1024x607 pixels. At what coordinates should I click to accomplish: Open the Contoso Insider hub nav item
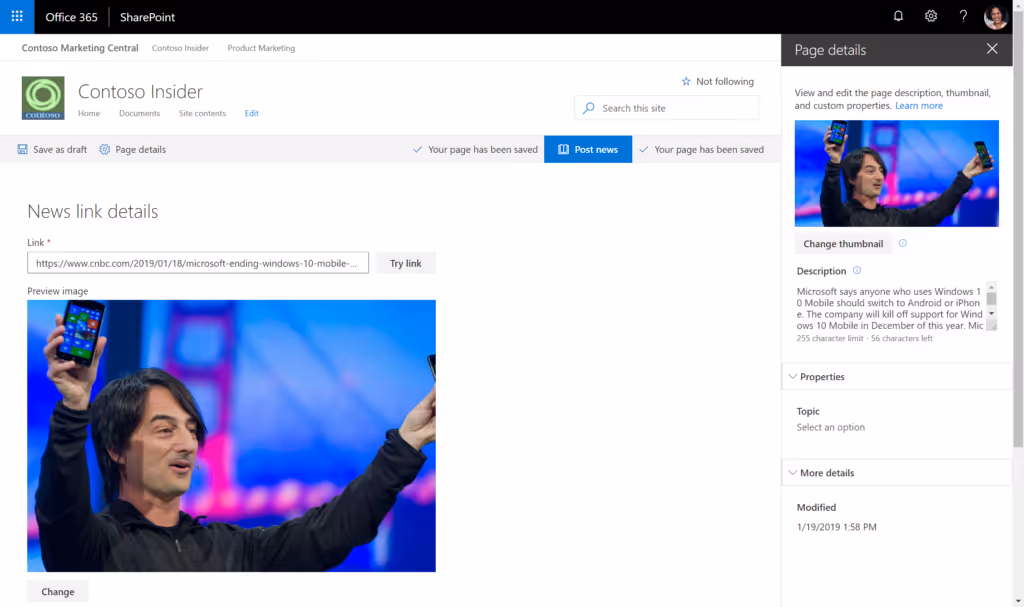click(180, 48)
